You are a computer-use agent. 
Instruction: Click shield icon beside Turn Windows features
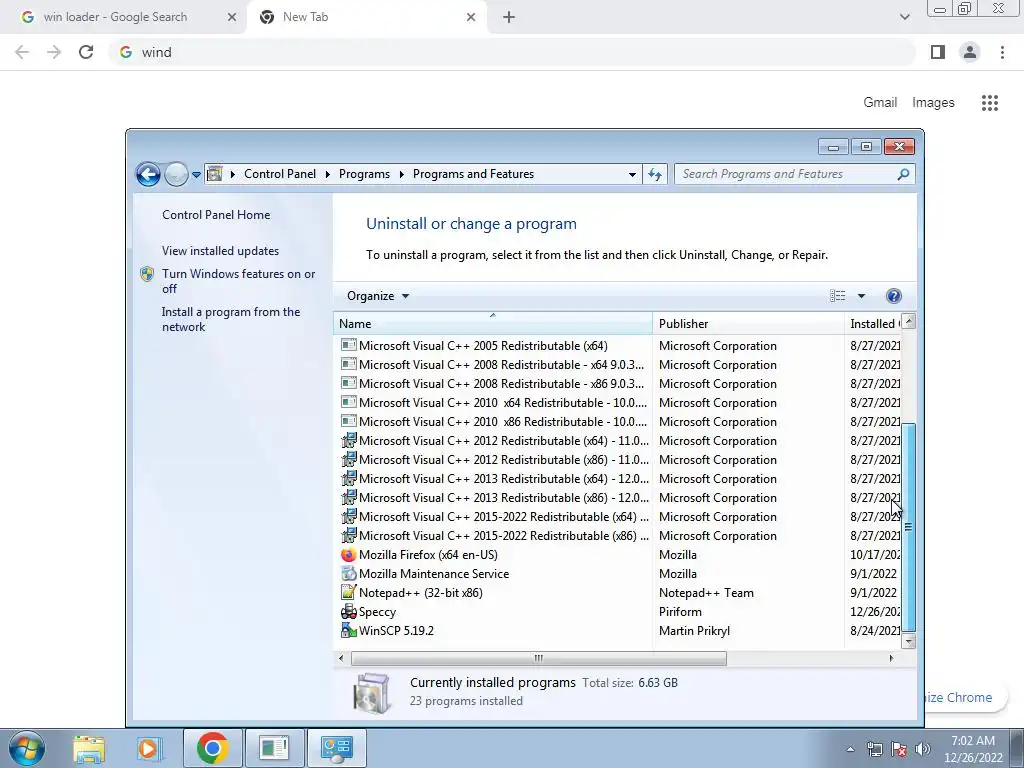pyautogui.click(x=147, y=274)
